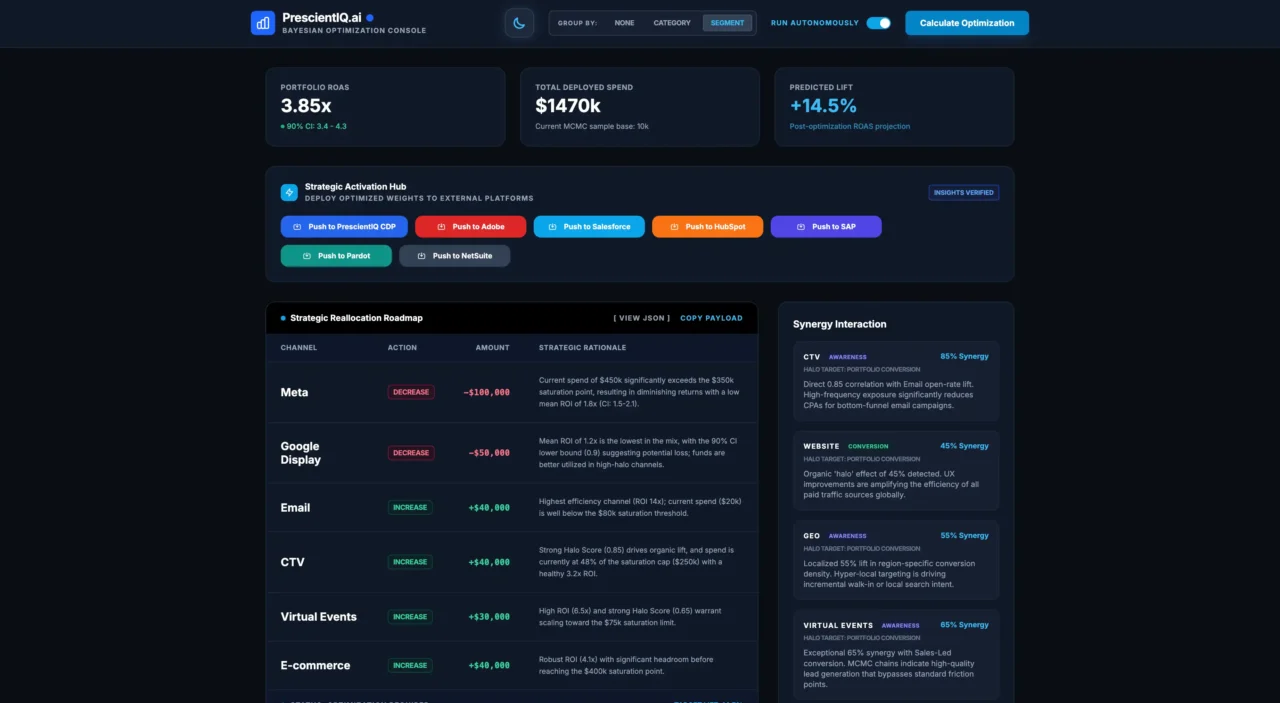Image resolution: width=1280 pixels, height=703 pixels.
Task: Select the Meta channel row's Decrease badge
Action: click(x=410, y=392)
